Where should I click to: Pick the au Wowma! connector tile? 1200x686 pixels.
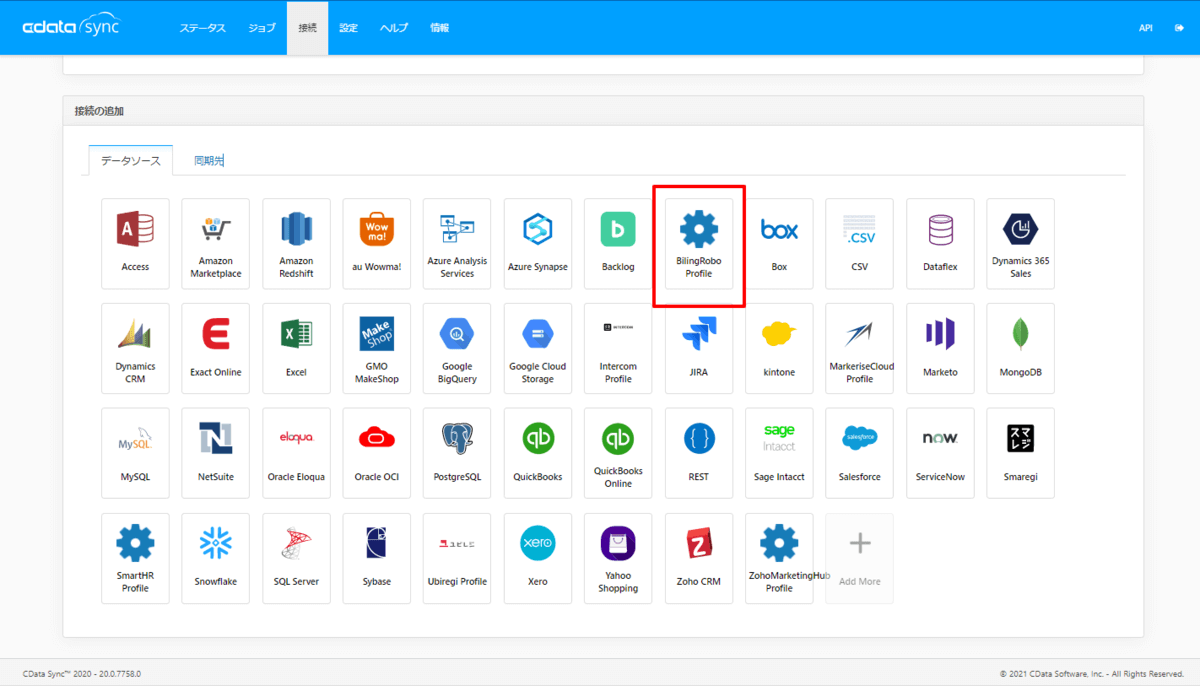click(x=376, y=243)
